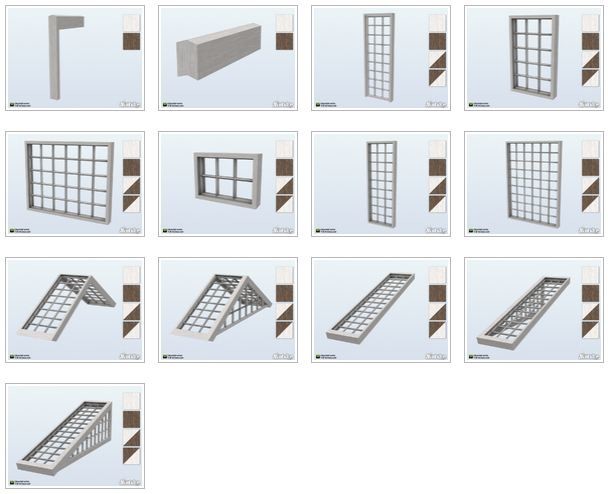Open the open-ended gable skylight thumbnail
The height and width of the screenshot is (494, 608).
tap(75, 310)
